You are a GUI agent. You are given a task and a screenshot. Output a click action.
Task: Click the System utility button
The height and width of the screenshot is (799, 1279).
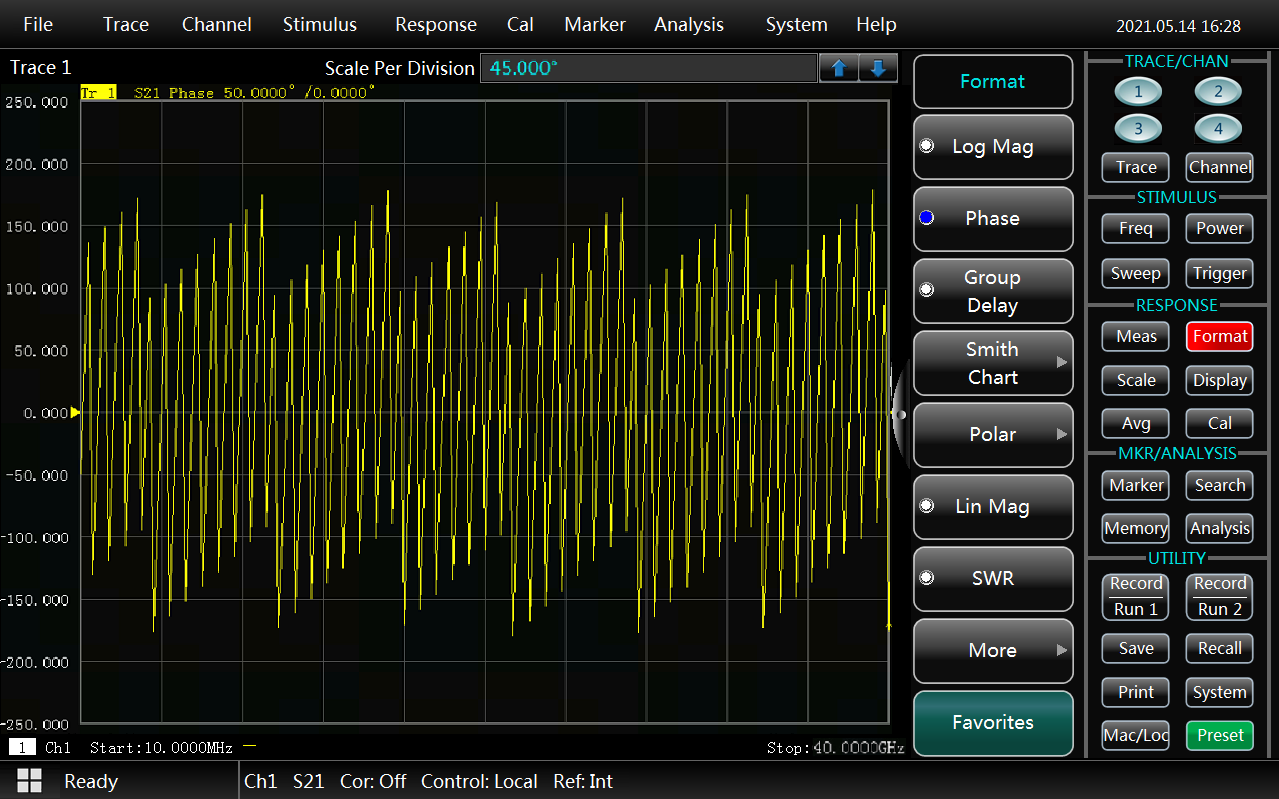click(x=1220, y=692)
